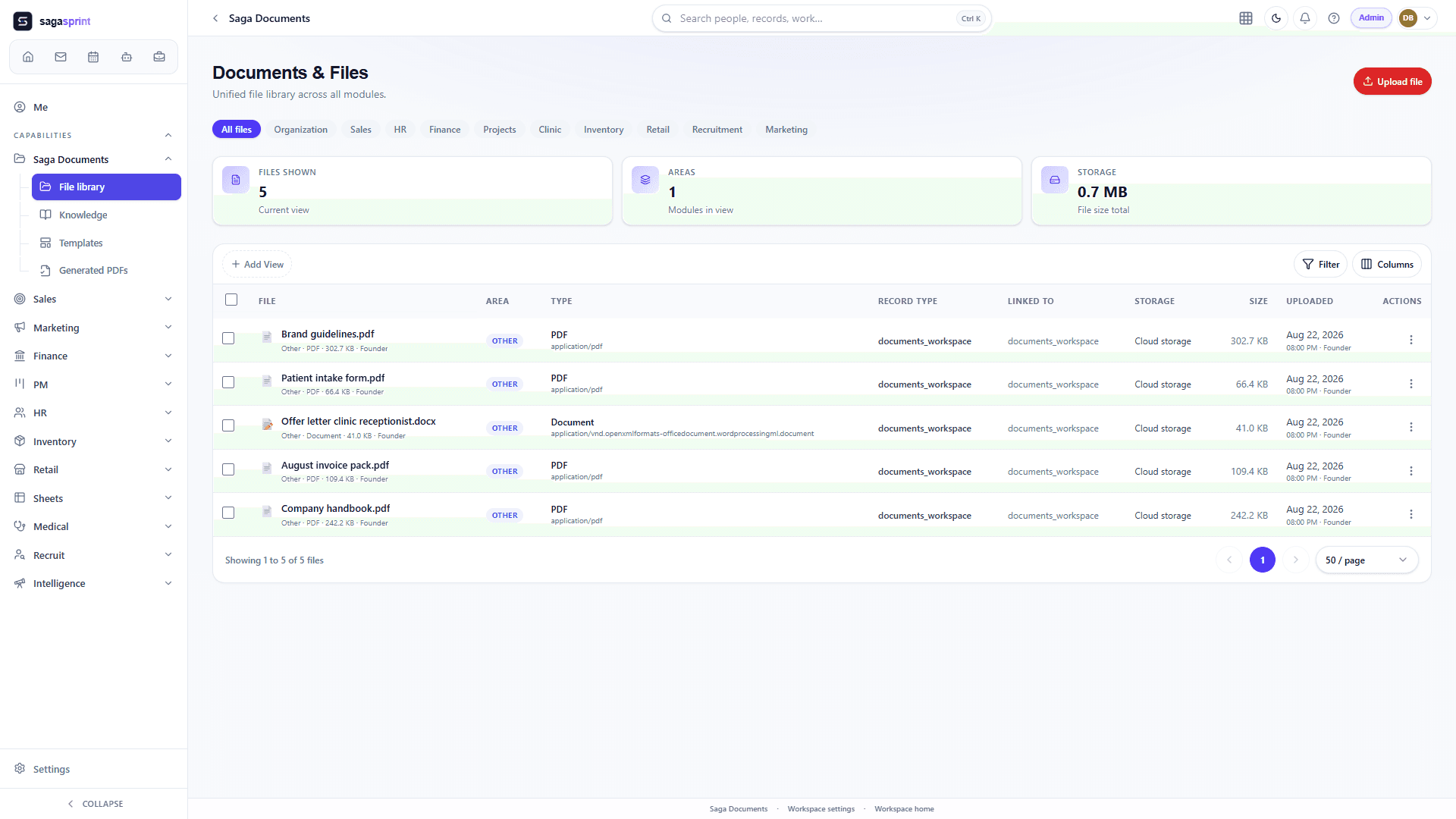Image resolution: width=1456 pixels, height=819 pixels.
Task: Check the Patient intake form.pdf row checkbox
Action: coord(228,382)
